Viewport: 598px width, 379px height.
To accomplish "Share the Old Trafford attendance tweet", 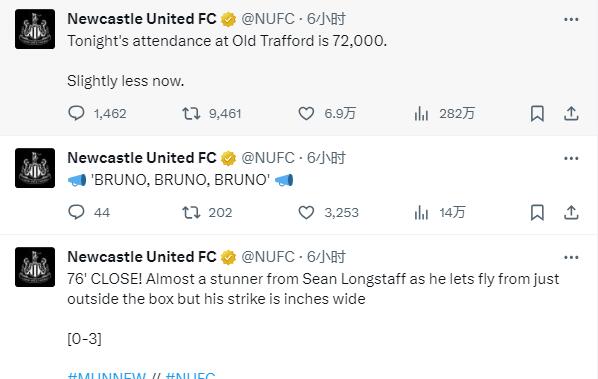I will coord(571,113).
